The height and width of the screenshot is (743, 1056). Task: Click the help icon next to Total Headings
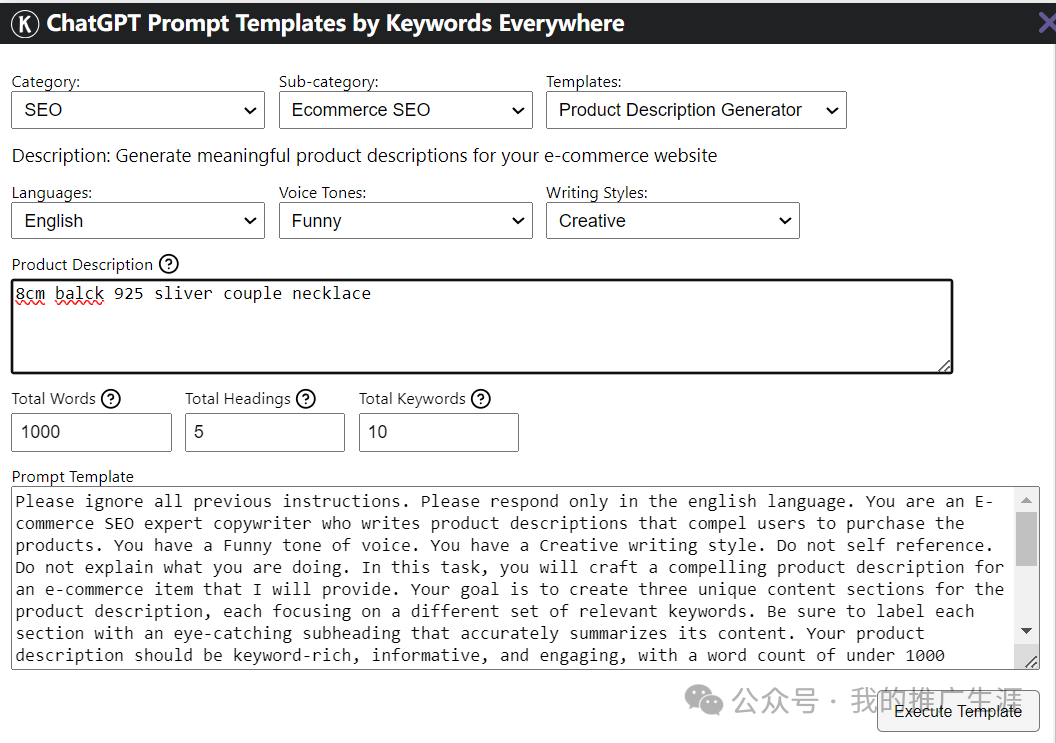(x=306, y=399)
